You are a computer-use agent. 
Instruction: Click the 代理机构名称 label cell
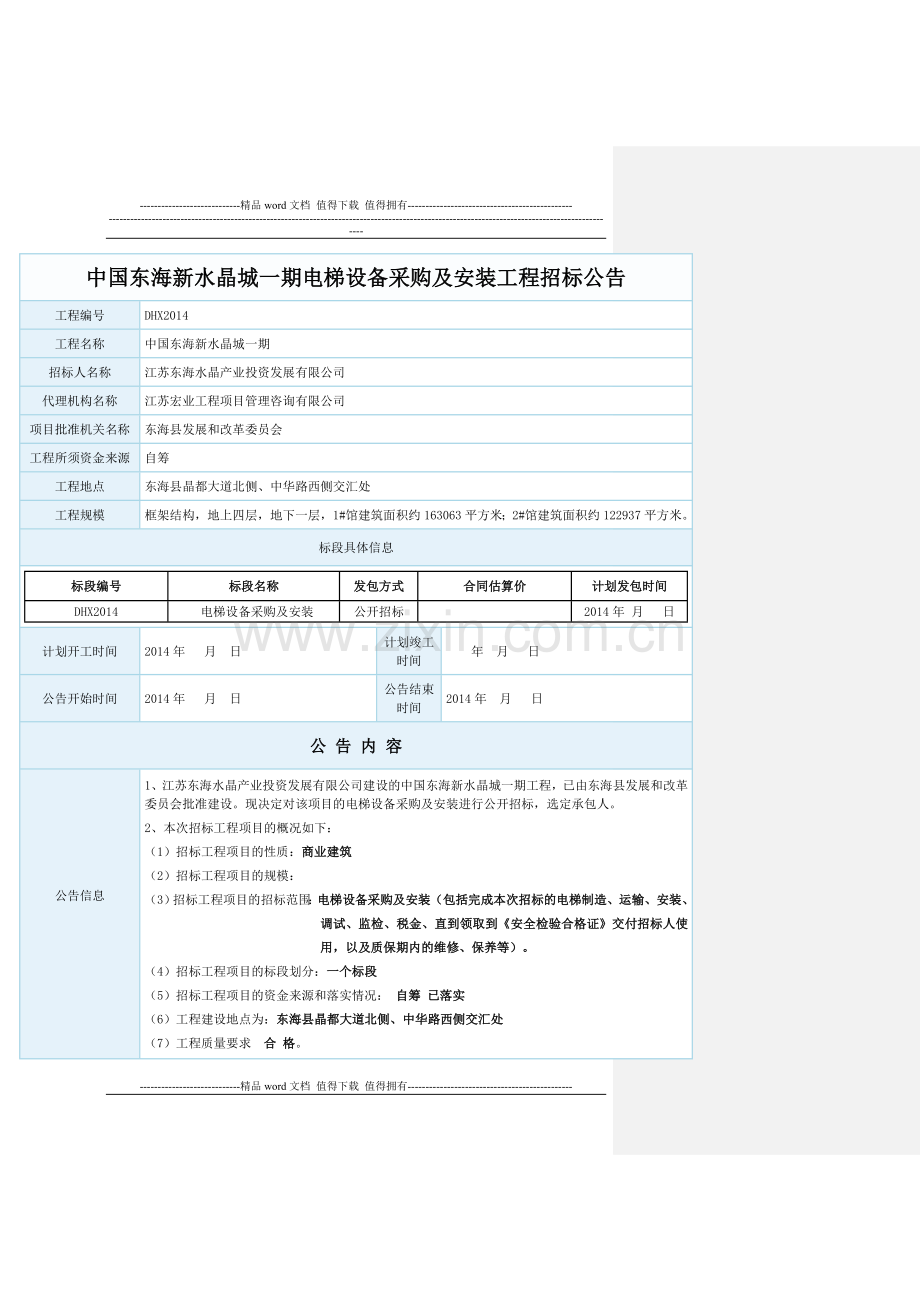pyautogui.click(x=80, y=401)
